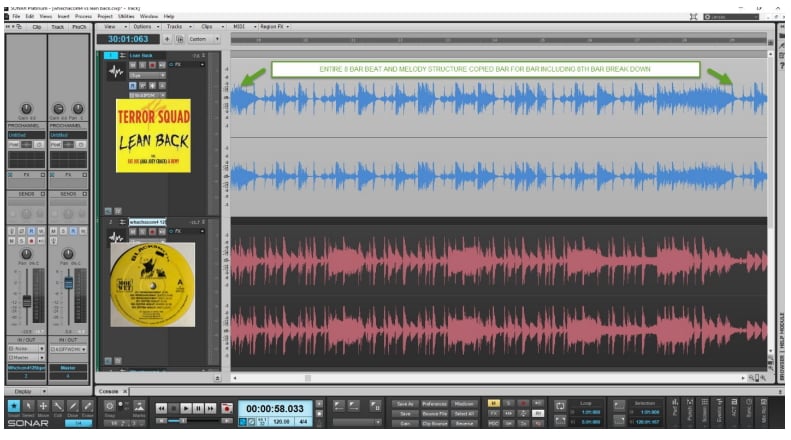791x440 pixels.
Task: Toggle the Snap to grid button
Action: 109,406
